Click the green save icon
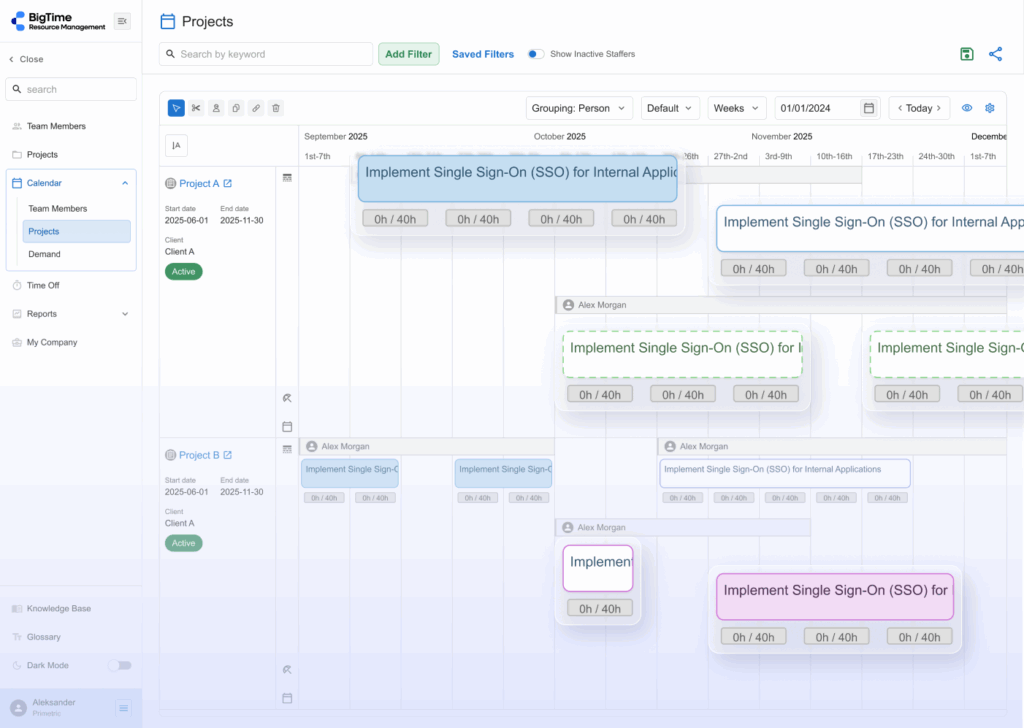The width and height of the screenshot is (1024, 728). pyautogui.click(x=966, y=54)
